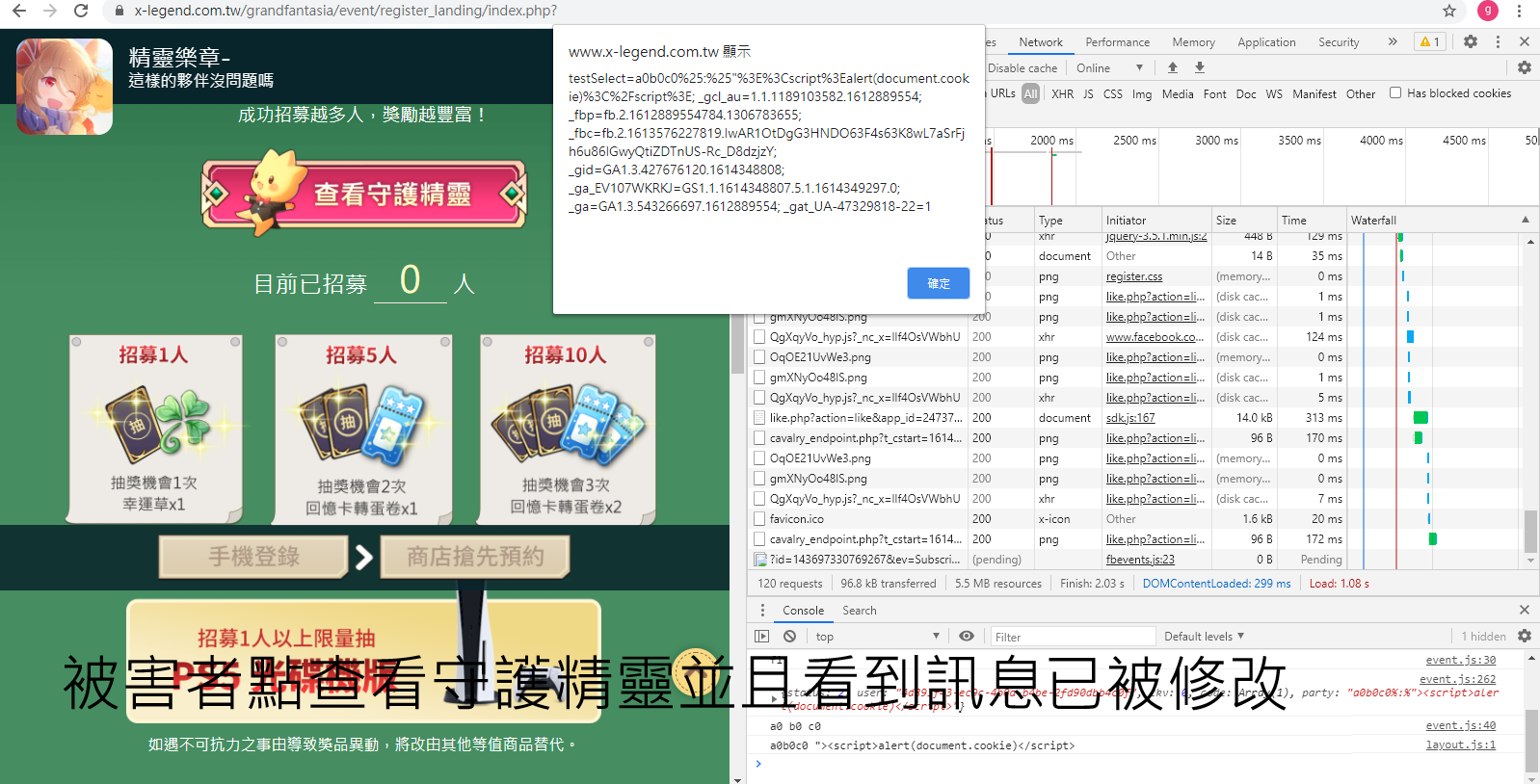The image size is (1540, 784).
Task: Go back in browser history
Action: (x=19, y=11)
